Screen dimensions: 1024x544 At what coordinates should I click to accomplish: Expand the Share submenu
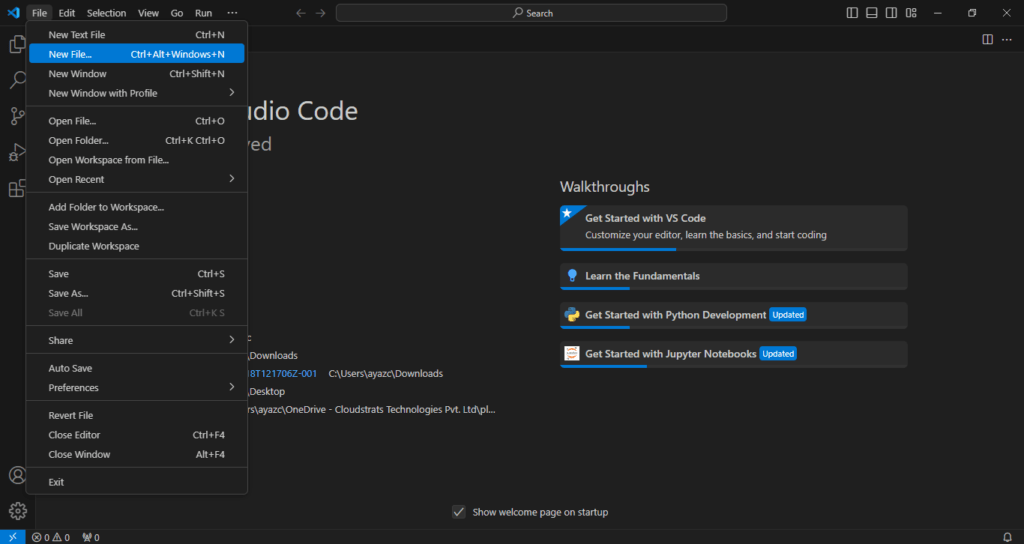[136, 340]
